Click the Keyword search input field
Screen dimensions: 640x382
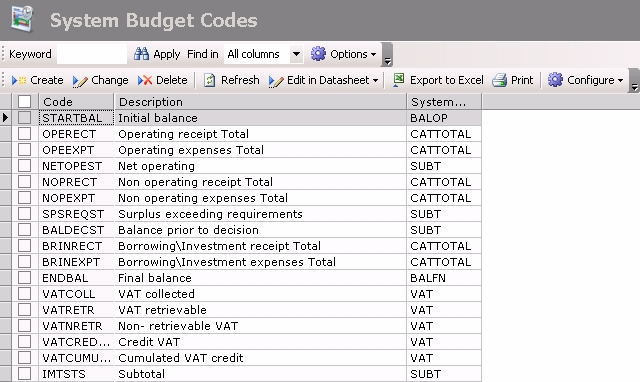point(92,54)
